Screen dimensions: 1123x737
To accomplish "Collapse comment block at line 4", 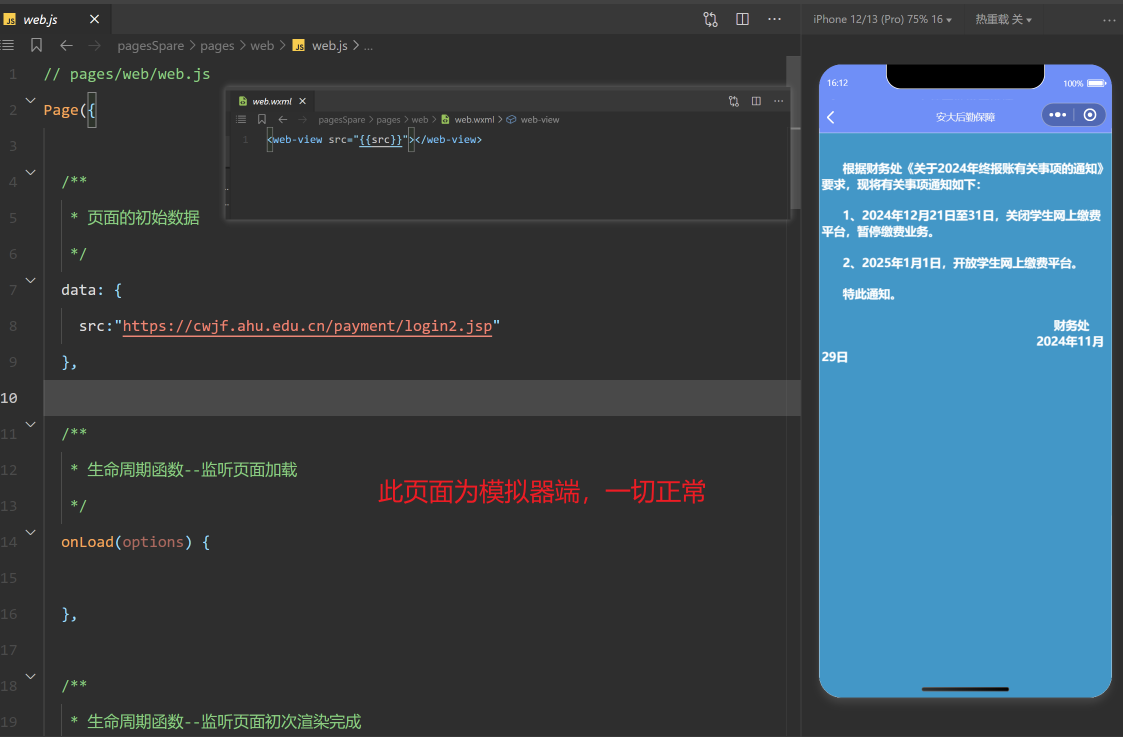I will click(x=31, y=172).
